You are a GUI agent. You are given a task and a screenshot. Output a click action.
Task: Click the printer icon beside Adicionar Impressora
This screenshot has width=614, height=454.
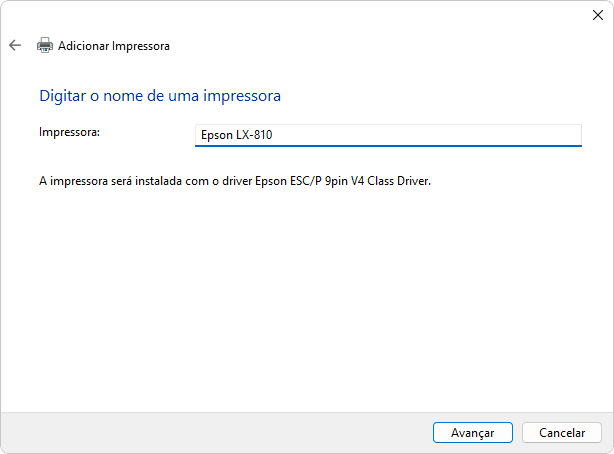tap(45, 45)
